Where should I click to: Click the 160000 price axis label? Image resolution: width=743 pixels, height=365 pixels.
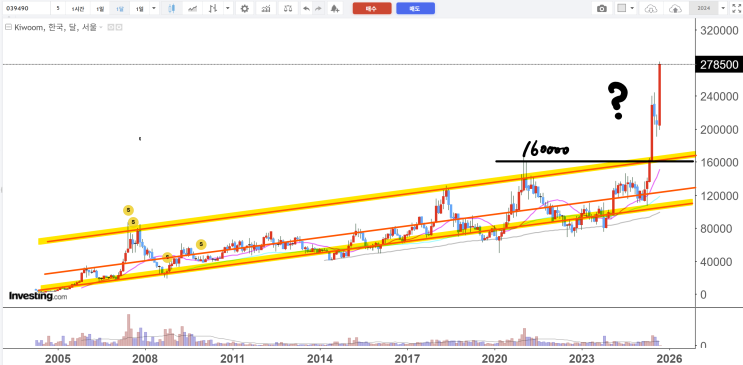coord(719,163)
